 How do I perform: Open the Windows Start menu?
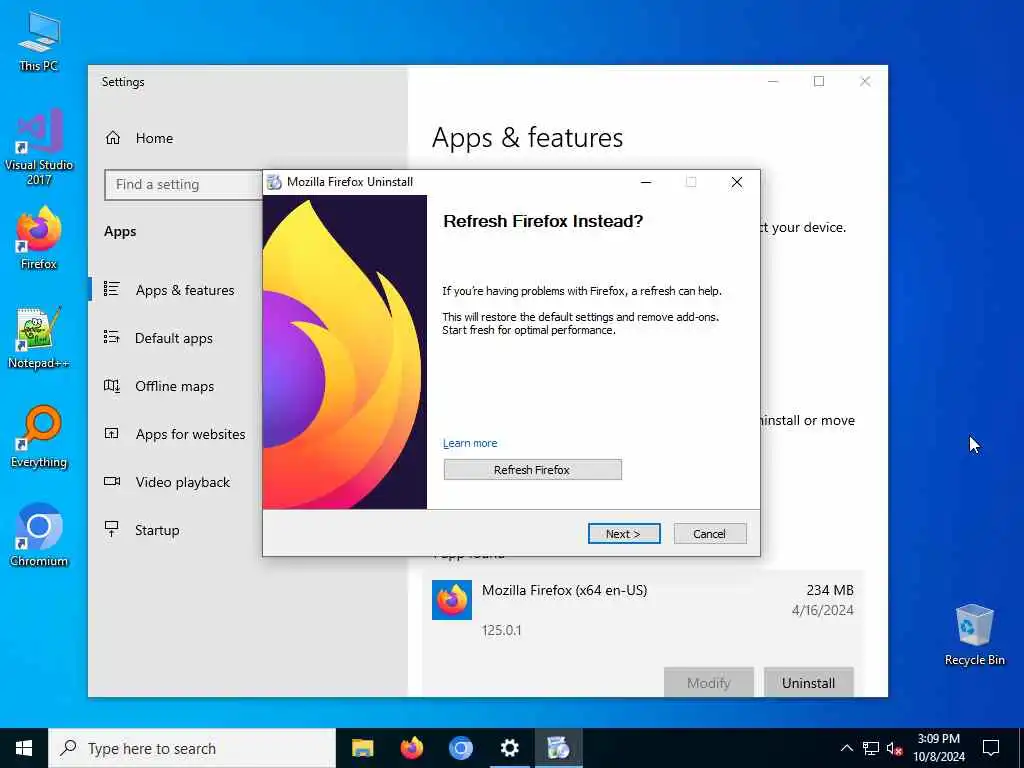coord(24,748)
